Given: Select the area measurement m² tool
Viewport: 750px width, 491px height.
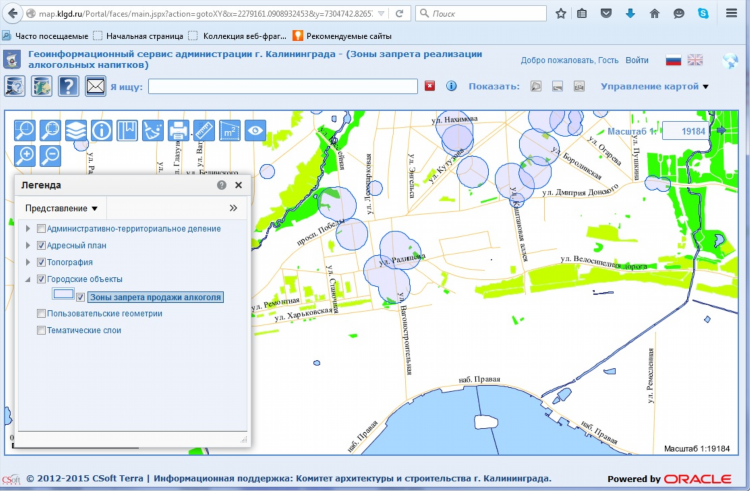Looking at the screenshot, I should pyautogui.click(x=230, y=131).
